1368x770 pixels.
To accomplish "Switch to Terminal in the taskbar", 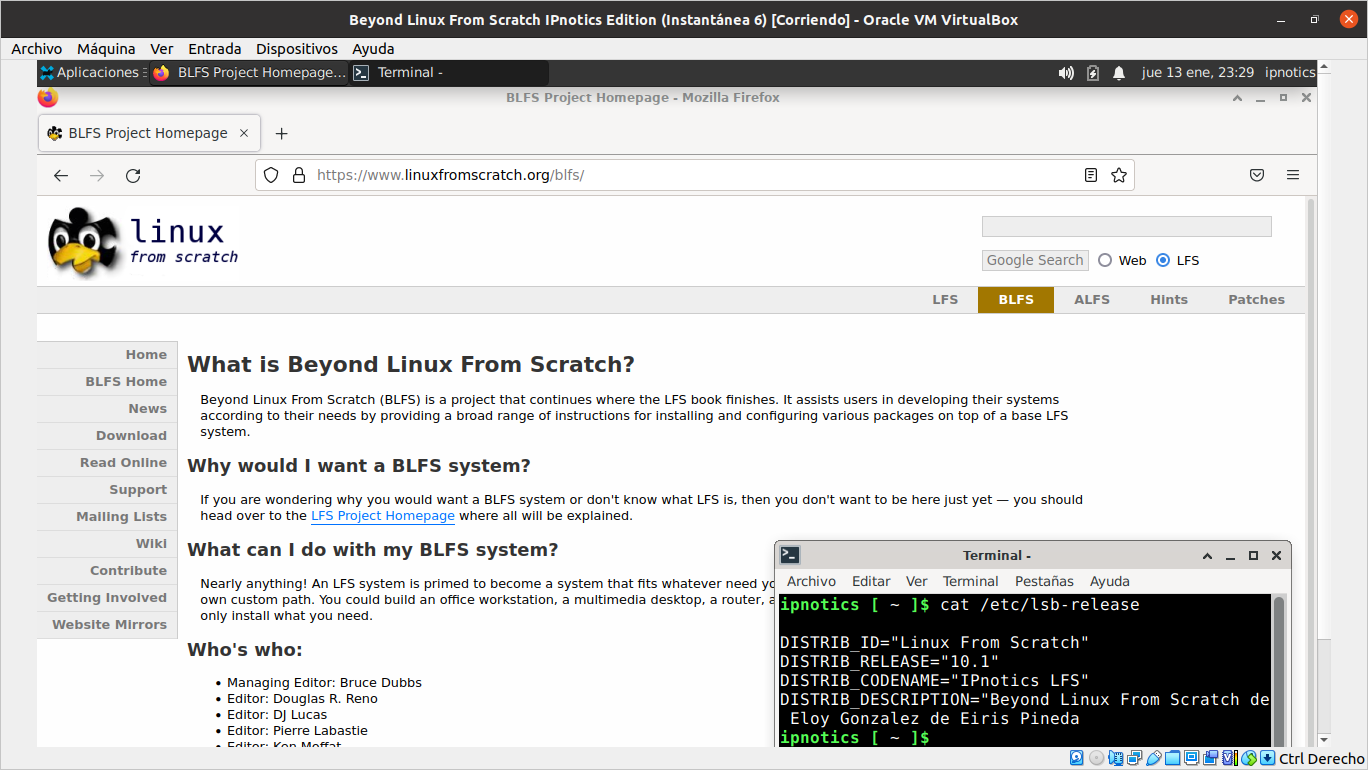I will pos(450,72).
